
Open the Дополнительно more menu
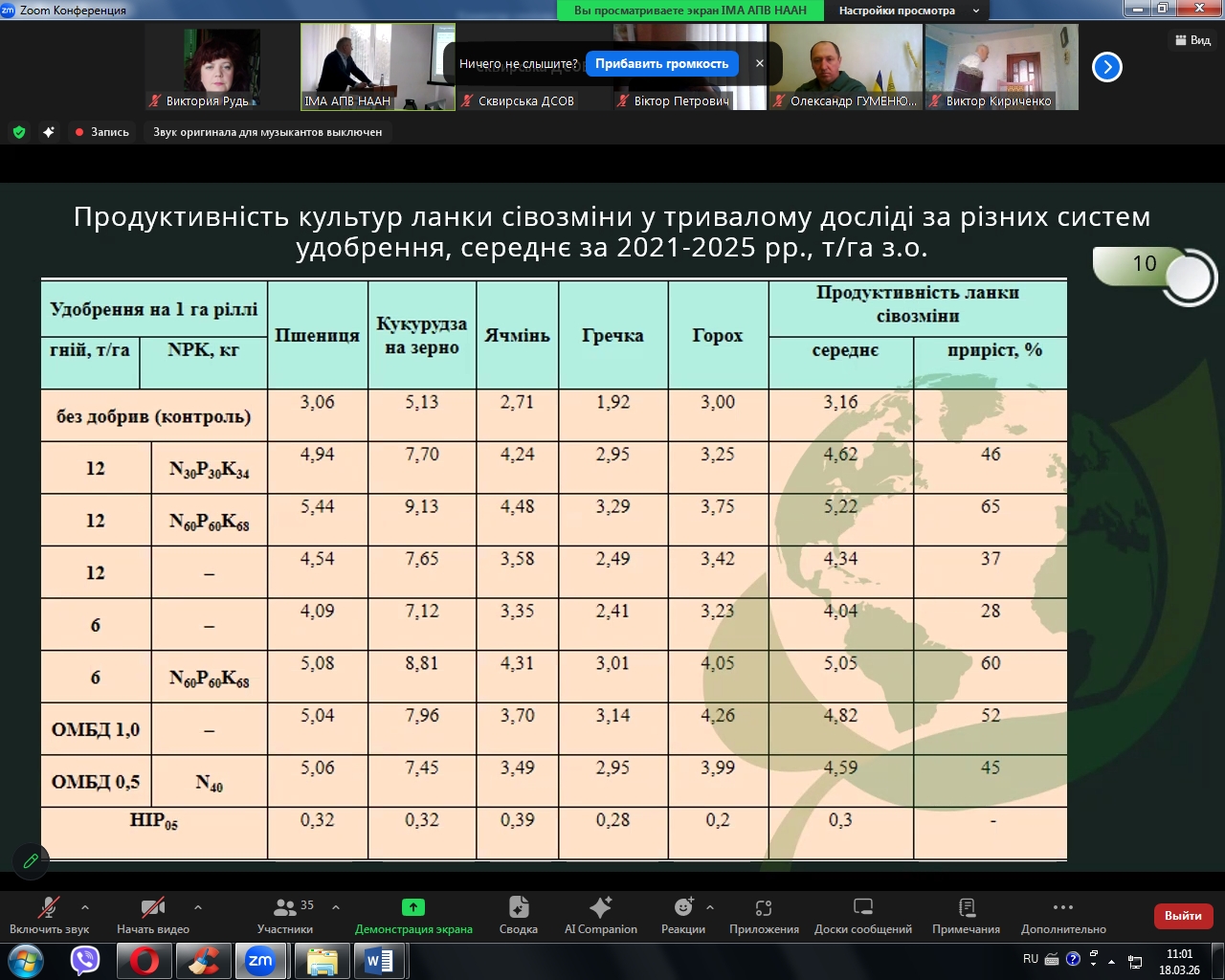pos(1062,915)
